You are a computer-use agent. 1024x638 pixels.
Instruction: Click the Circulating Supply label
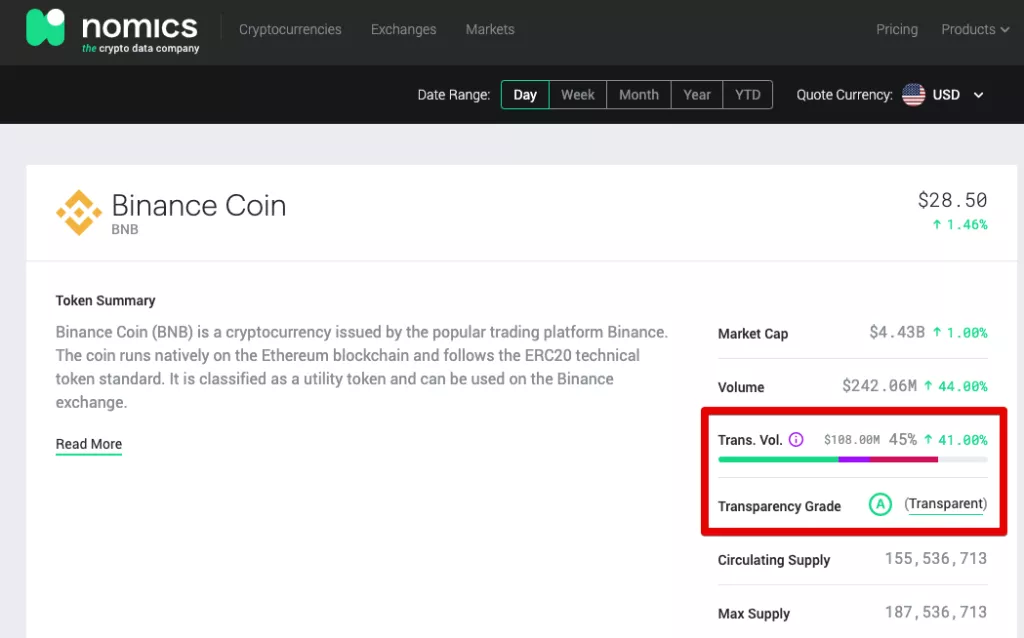pyautogui.click(x=774, y=560)
